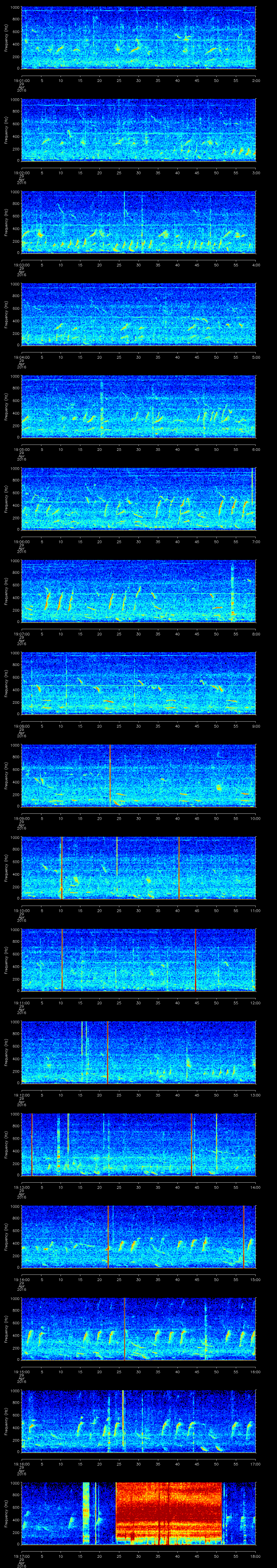The image size is (277, 1568).
Task: Click the 19:08:00 time axis label
Action: click(21, 726)
